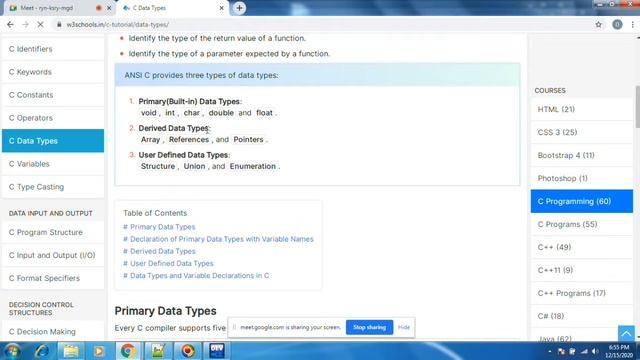
Task: Jump to Primary Data Types section link
Action: tap(159, 227)
